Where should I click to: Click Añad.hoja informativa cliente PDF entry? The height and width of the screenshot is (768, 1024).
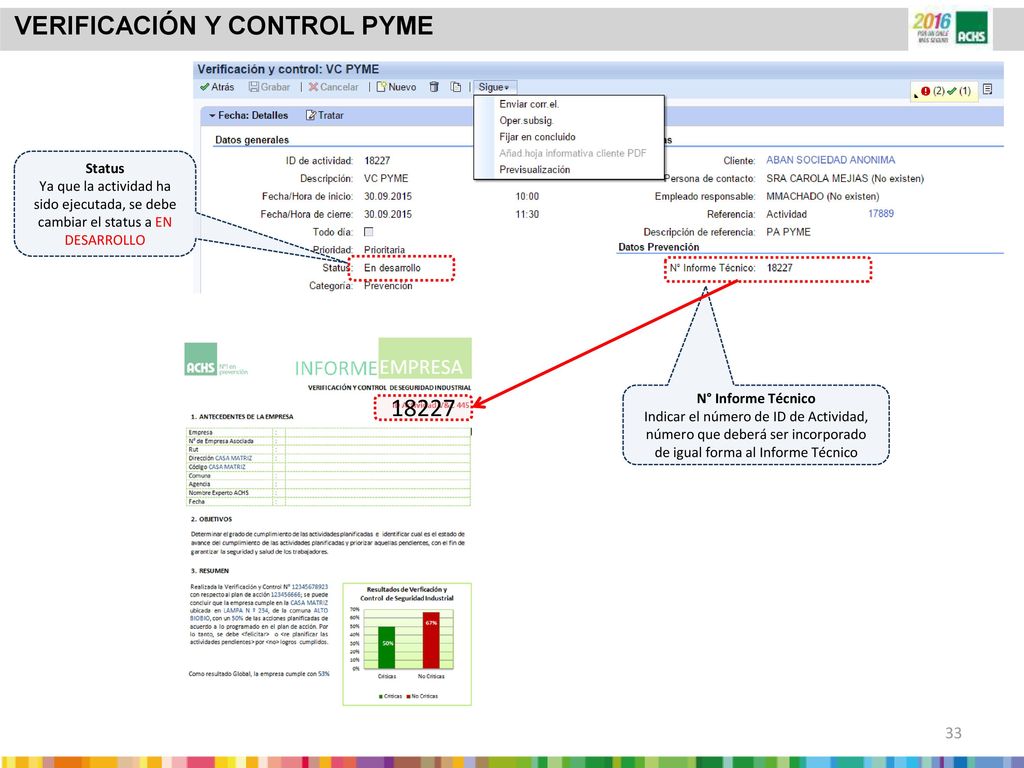[x=573, y=153]
